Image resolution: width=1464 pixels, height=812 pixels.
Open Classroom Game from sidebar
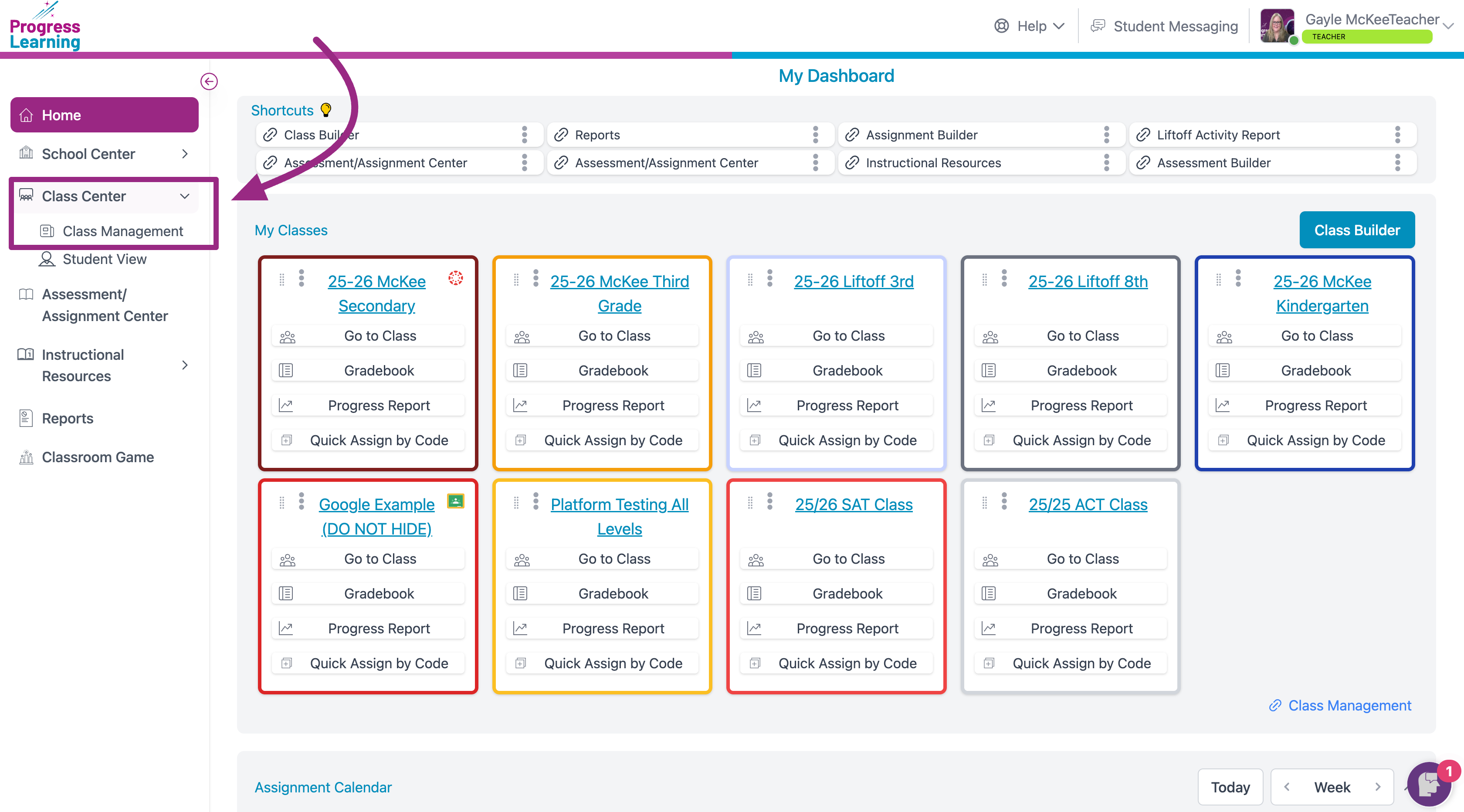click(x=97, y=457)
